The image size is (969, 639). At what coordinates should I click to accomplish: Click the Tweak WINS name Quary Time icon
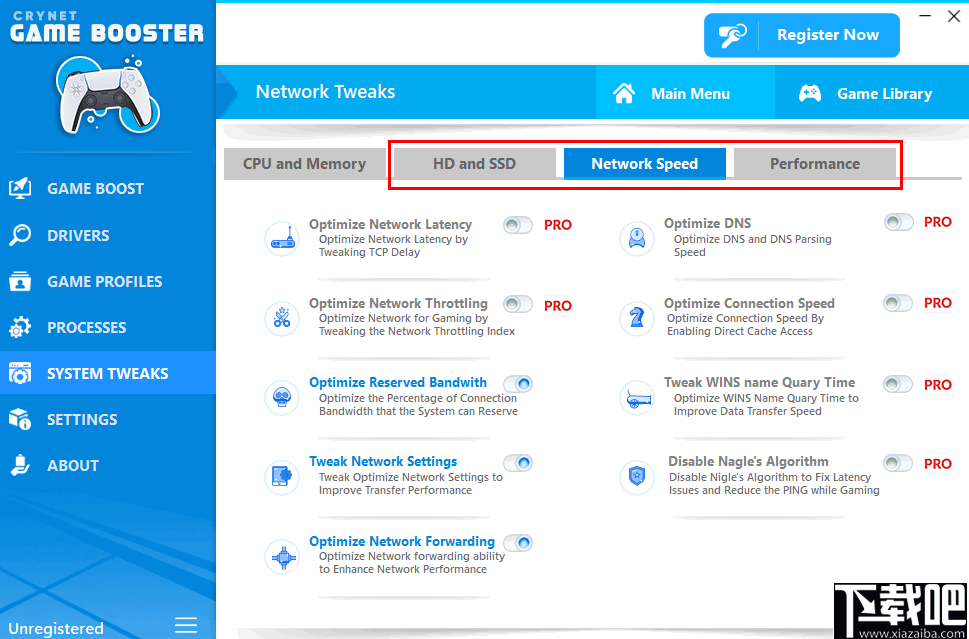(x=637, y=397)
